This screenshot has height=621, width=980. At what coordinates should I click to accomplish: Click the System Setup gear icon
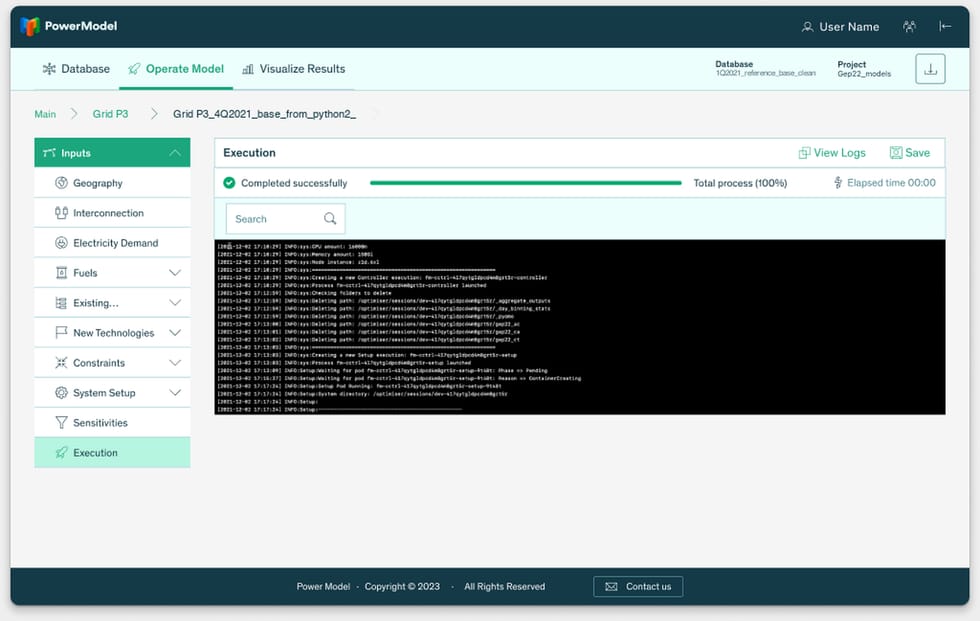click(x=61, y=393)
